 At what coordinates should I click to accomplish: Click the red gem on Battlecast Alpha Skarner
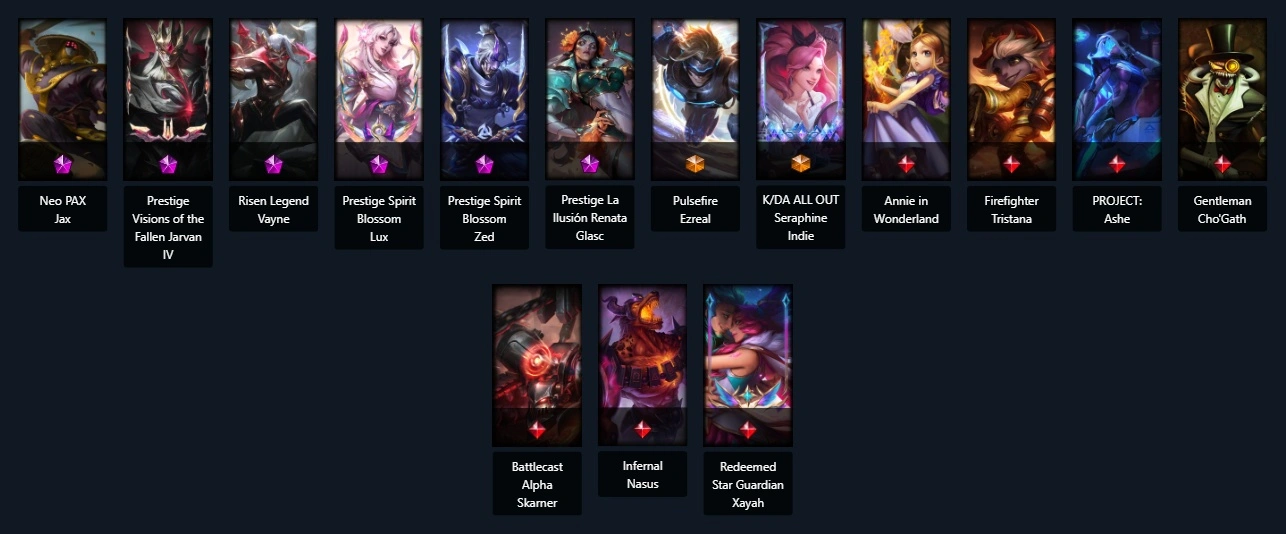click(537, 429)
